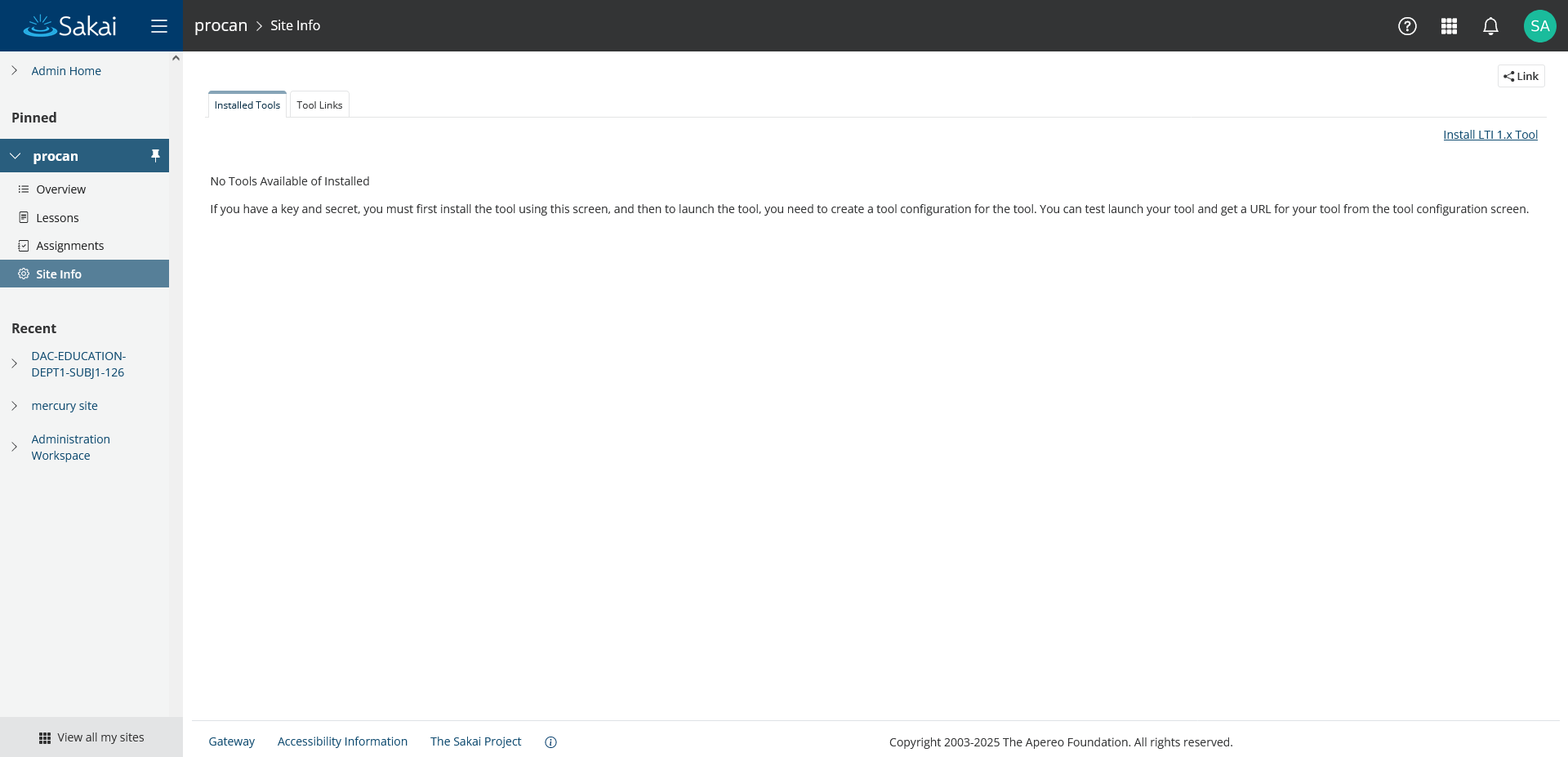Expand the Admin Home site

click(15, 71)
